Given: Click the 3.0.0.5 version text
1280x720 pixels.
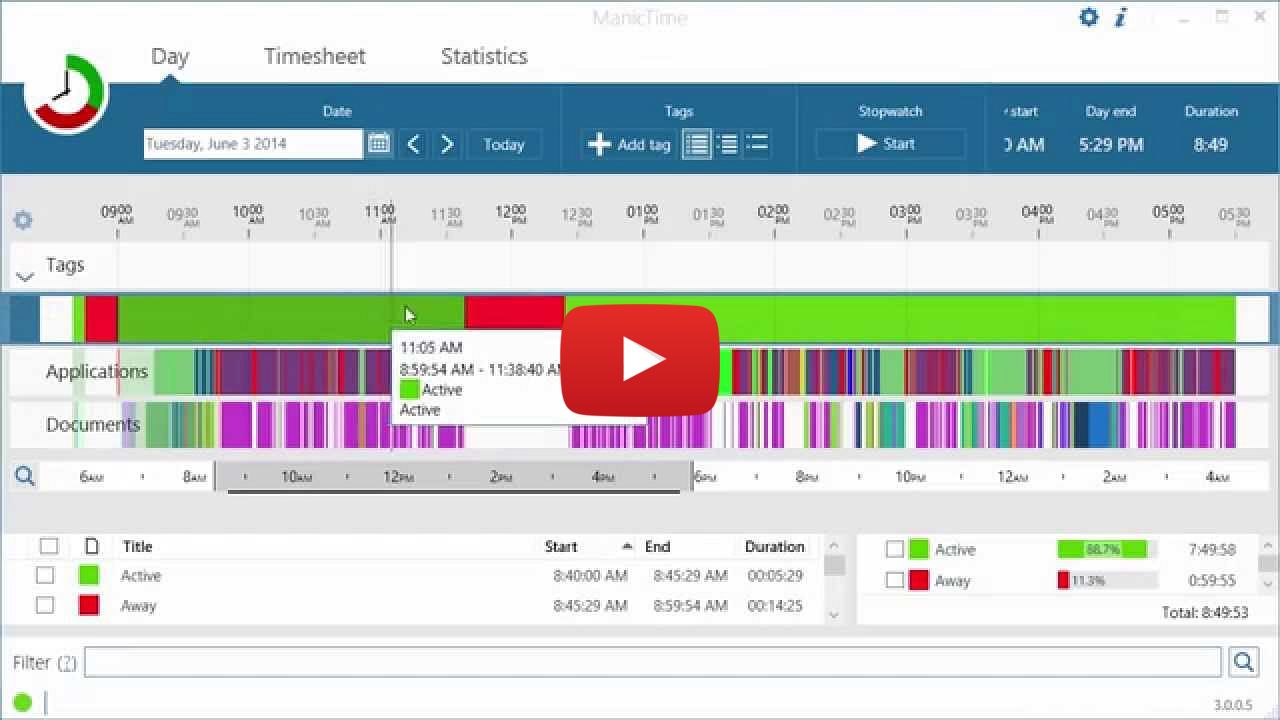Looking at the screenshot, I should [1232, 705].
